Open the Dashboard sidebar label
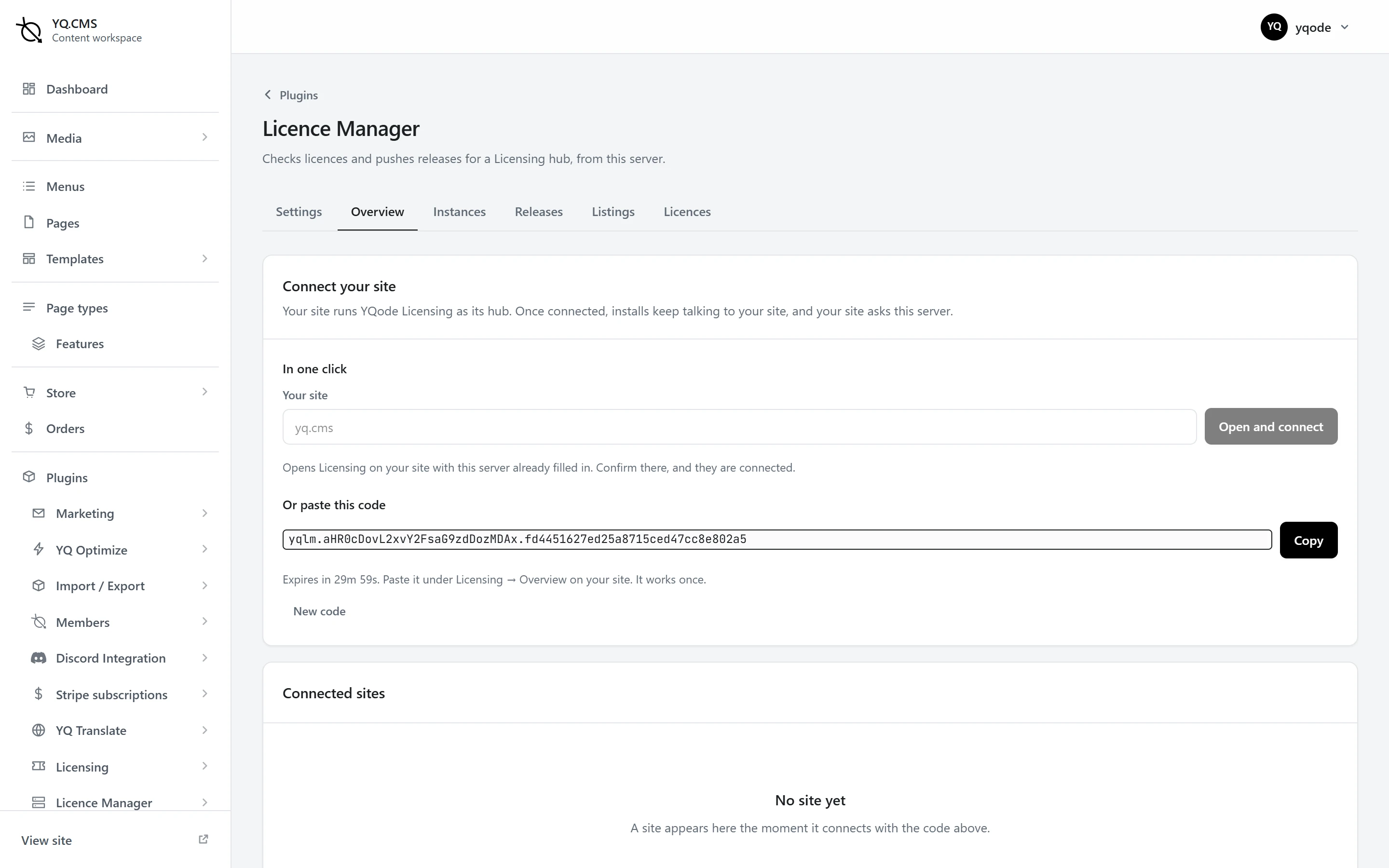The width and height of the screenshot is (1389, 868). (77, 89)
